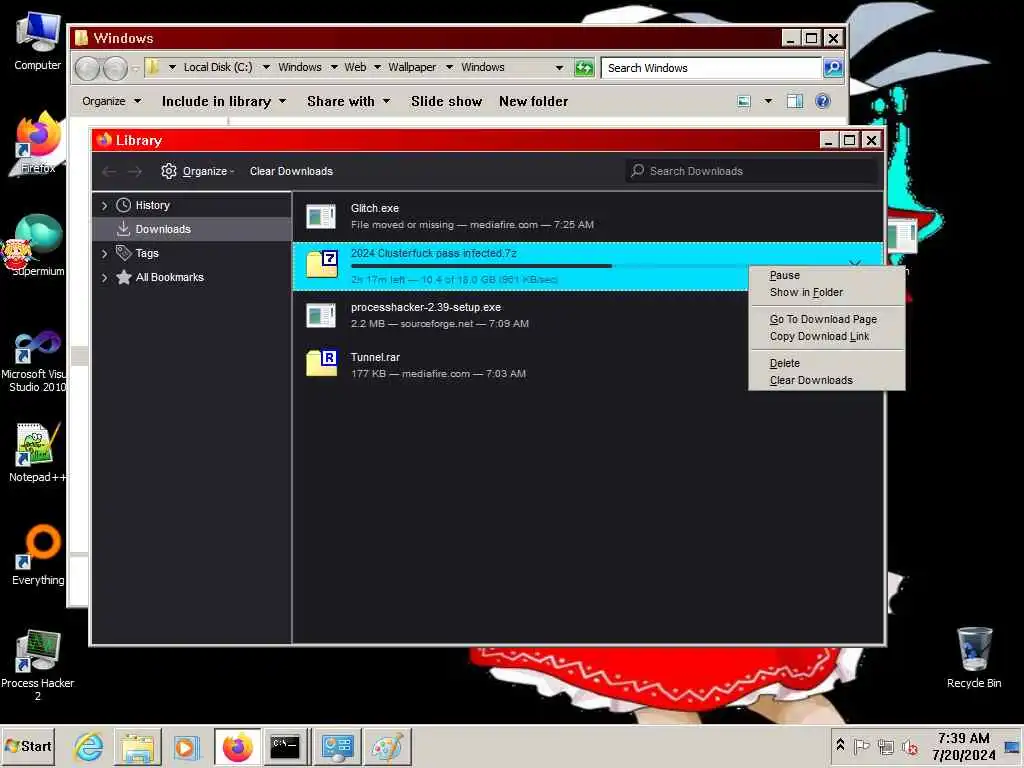Launch Process Hacker 2 from desktop
The image size is (1024, 768).
click(37, 665)
